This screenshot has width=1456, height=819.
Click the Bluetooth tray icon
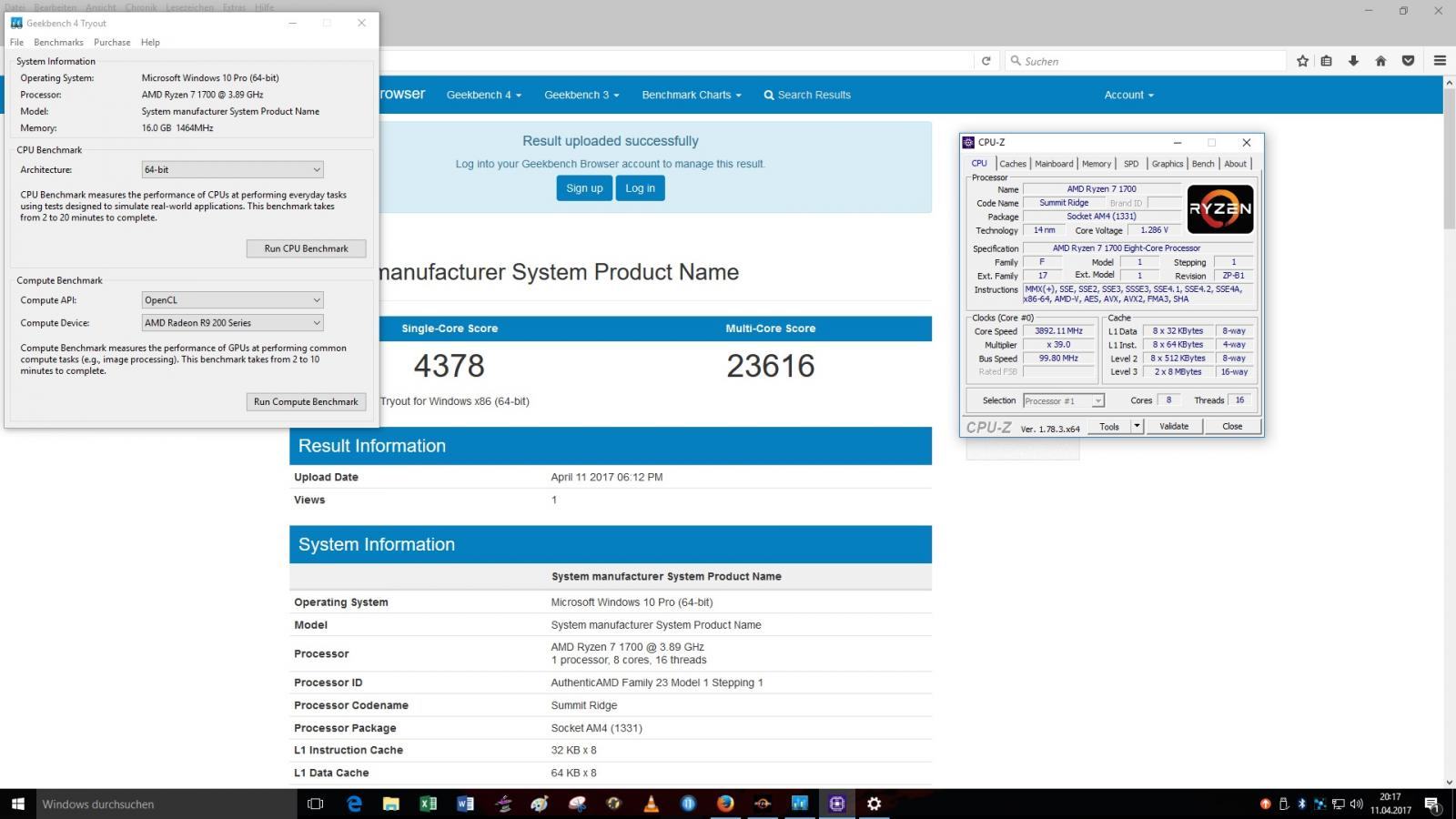tap(1301, 804)
